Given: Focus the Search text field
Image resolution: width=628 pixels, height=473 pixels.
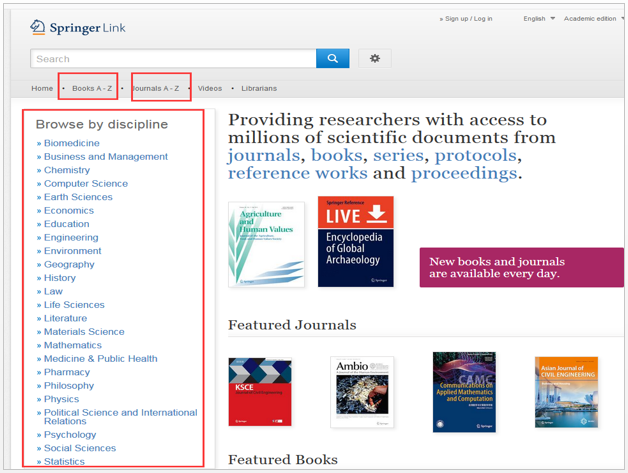Looking at the screenshot, I should pyautogui.click(x=173, y=59).
